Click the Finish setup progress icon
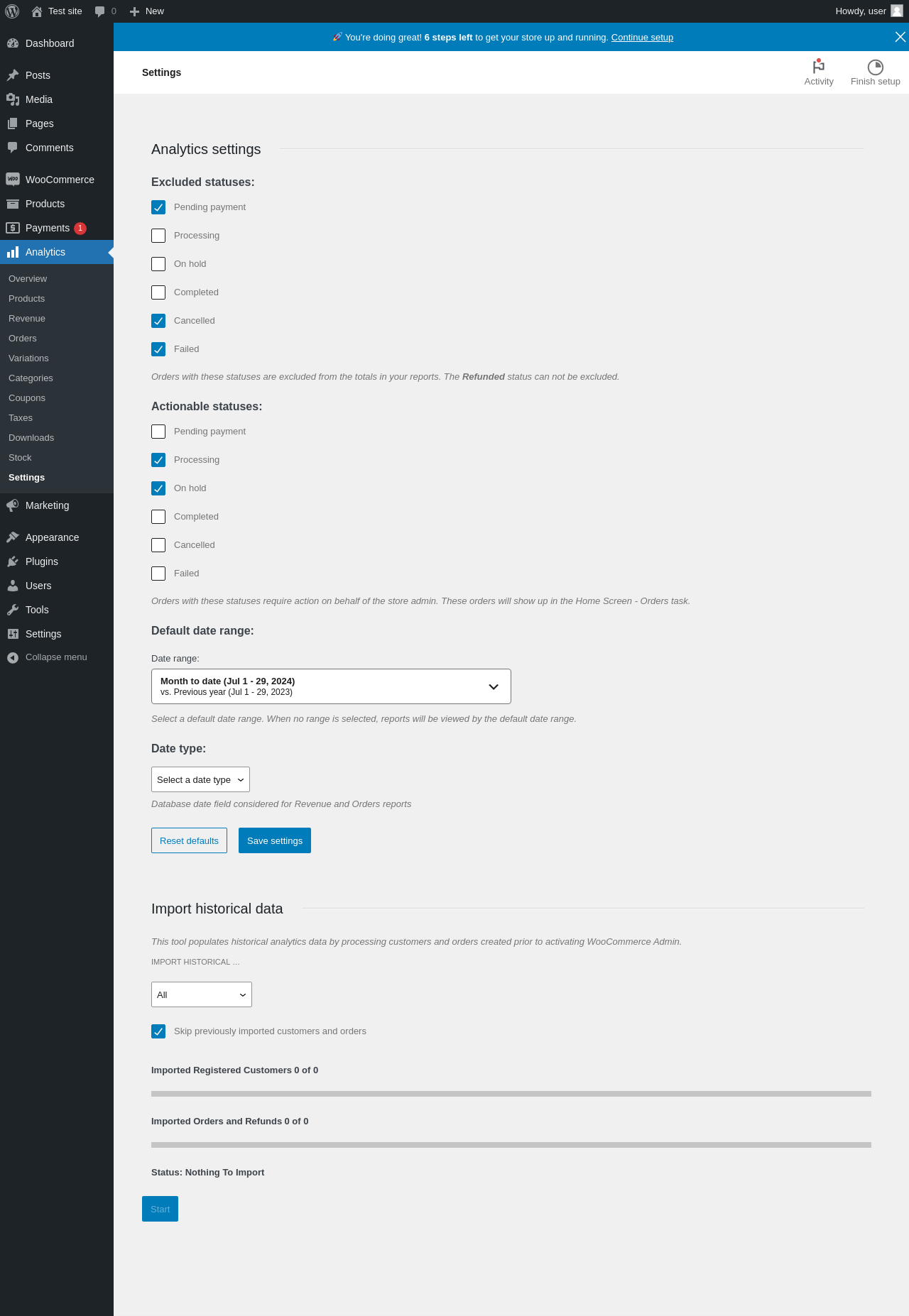Image resolution: width=909 pixels, height=1316 pixels. [x=876, y=67]
